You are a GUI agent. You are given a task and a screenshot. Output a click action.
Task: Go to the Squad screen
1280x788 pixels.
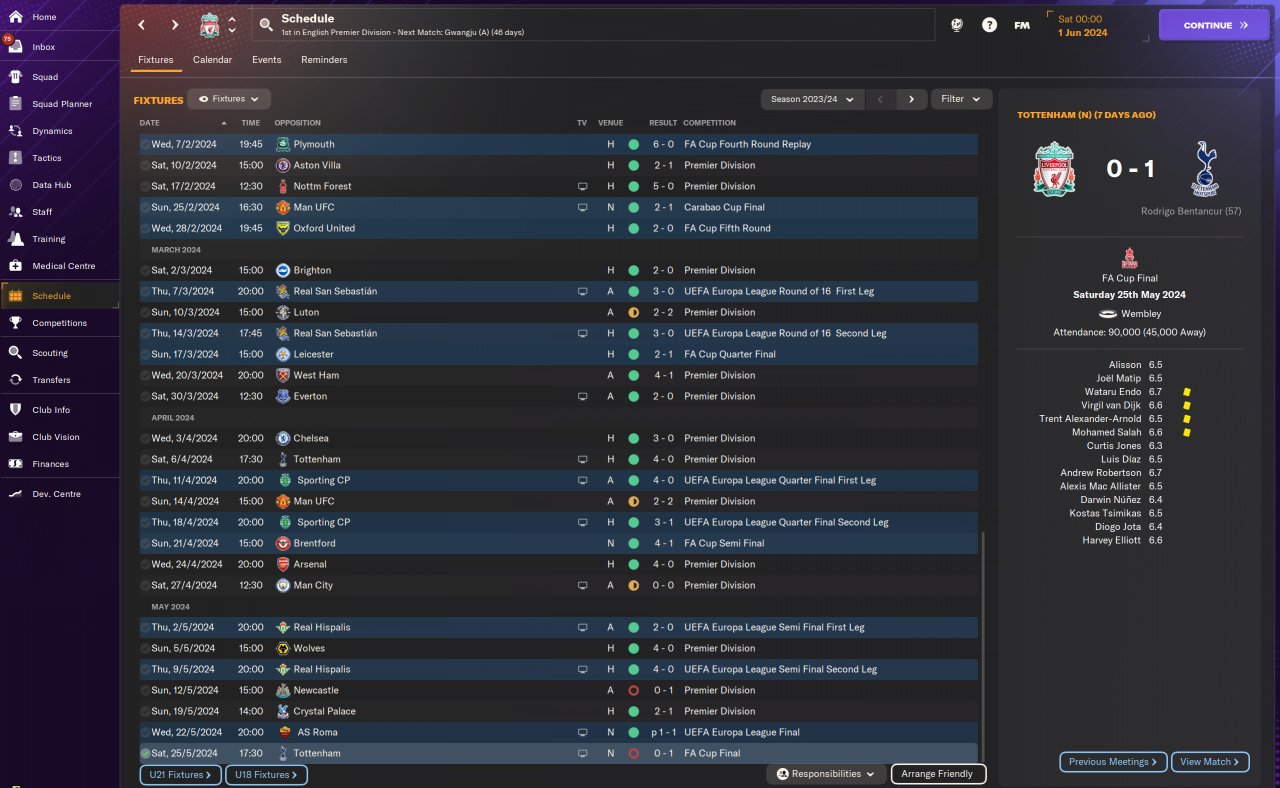(45, 77)
